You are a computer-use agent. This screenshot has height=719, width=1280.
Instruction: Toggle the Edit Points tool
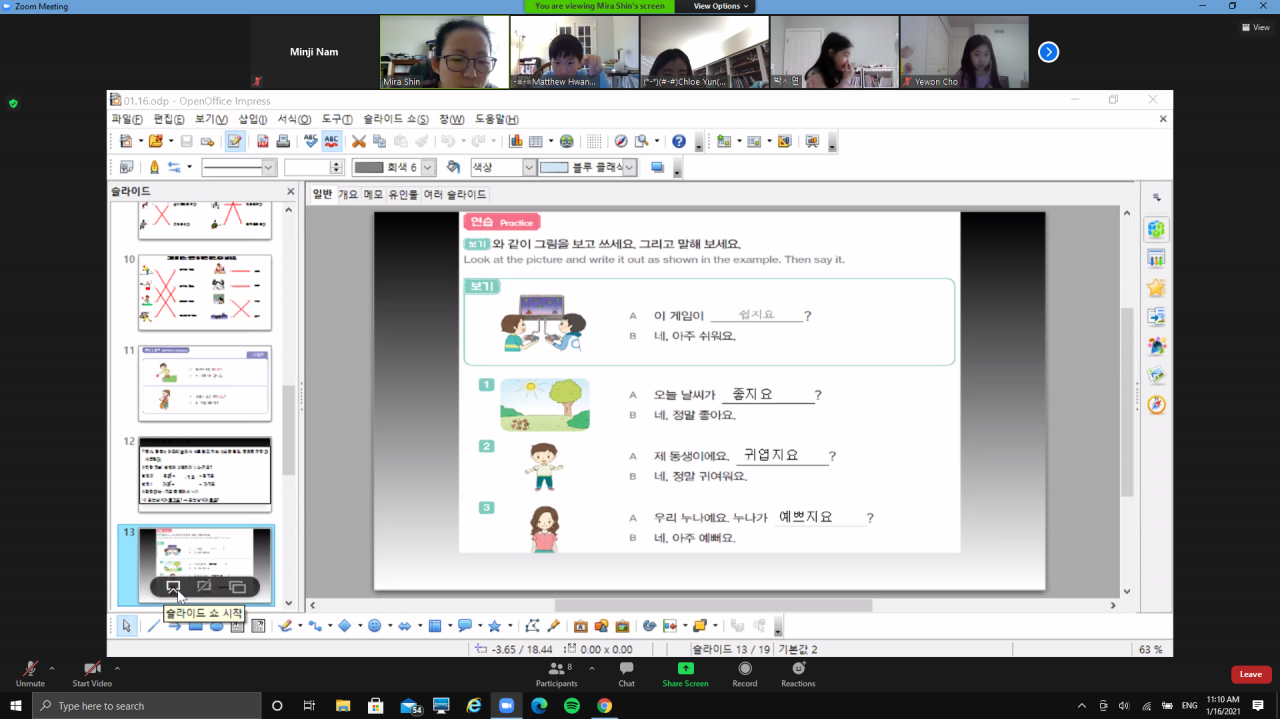tap(533, 626)
